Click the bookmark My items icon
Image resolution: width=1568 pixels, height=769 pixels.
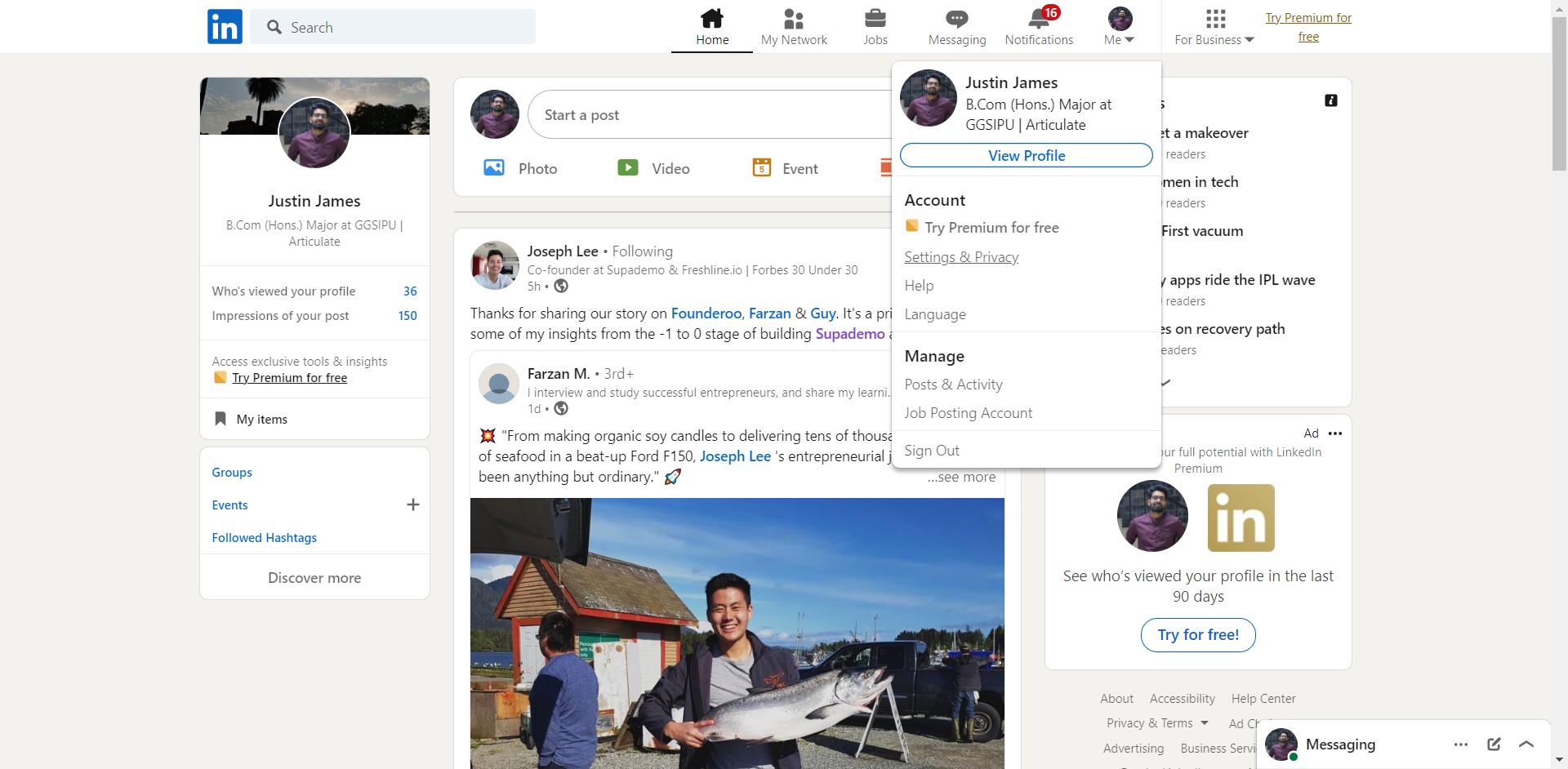click(x=220, y=419)
